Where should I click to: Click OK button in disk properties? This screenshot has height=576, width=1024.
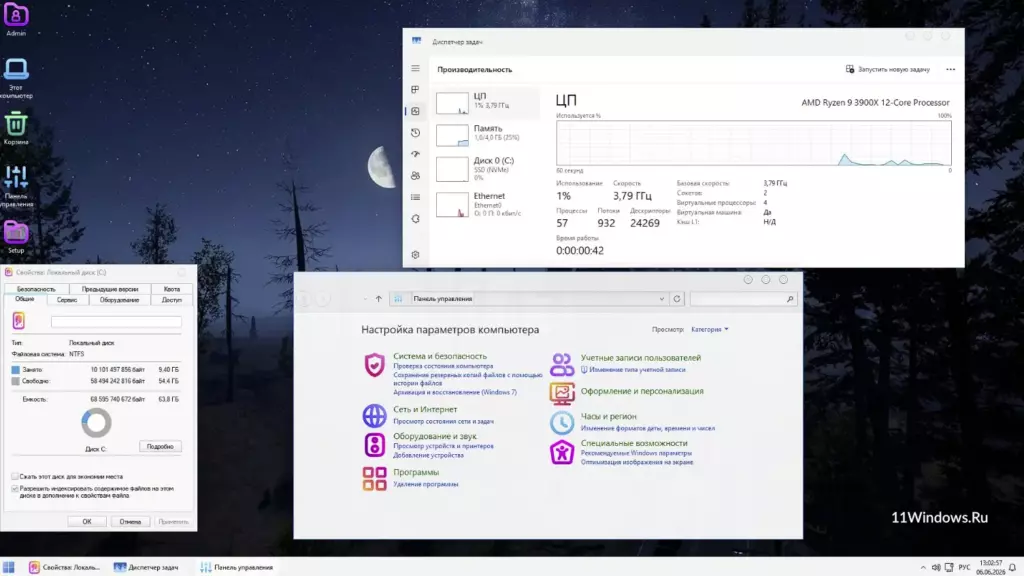click(87, 521)
